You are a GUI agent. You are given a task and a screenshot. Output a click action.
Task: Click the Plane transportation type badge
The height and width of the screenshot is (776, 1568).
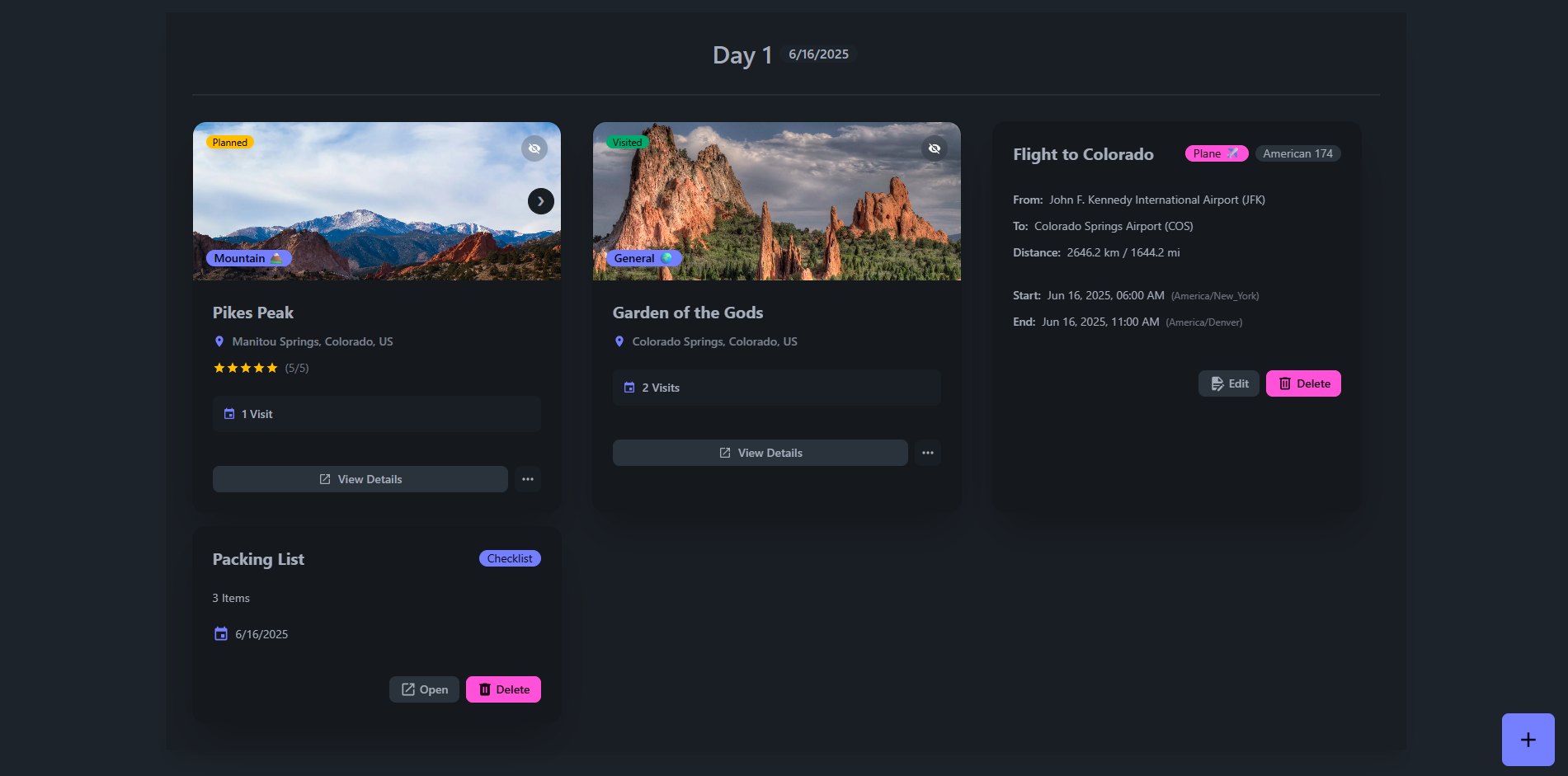(x=1216, y=153)
